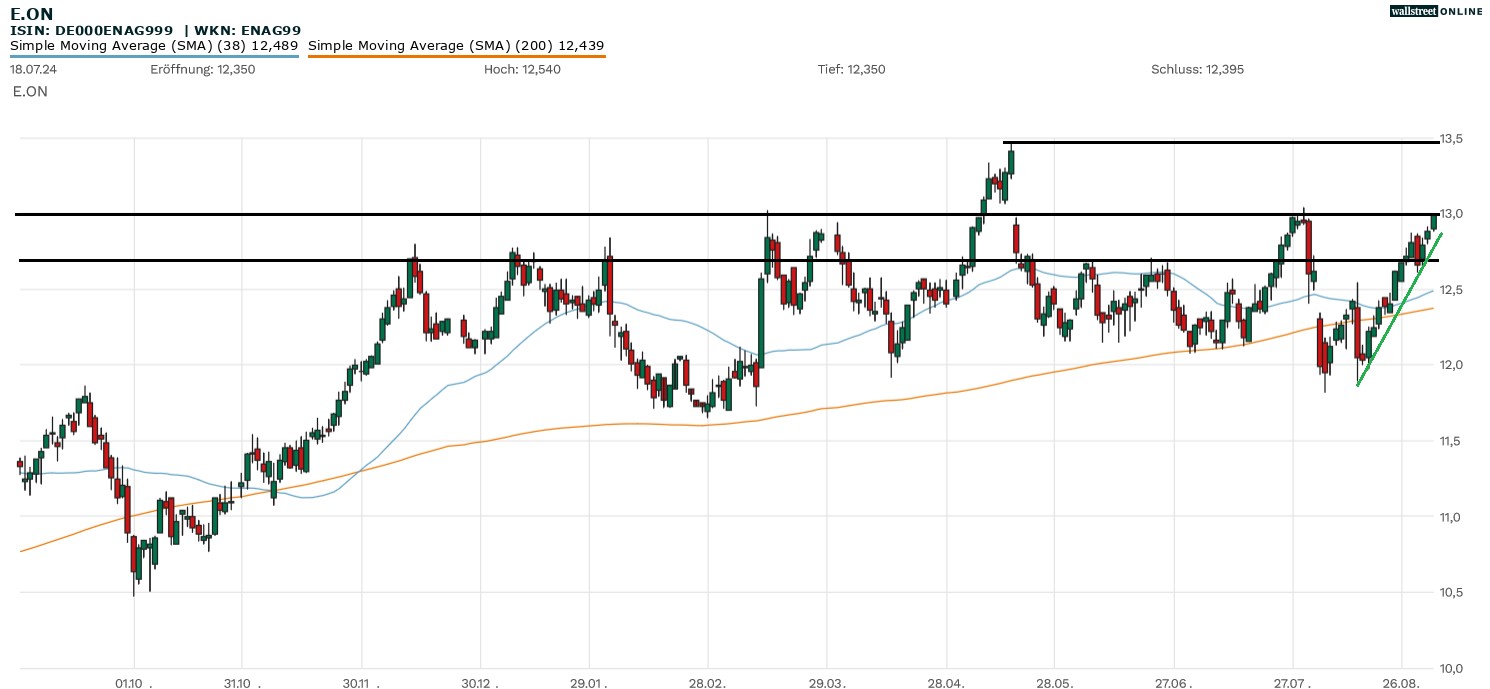Click the E.ON chart title
The width and height of the screenshot is (1490, 689).
tap(32, 14)
